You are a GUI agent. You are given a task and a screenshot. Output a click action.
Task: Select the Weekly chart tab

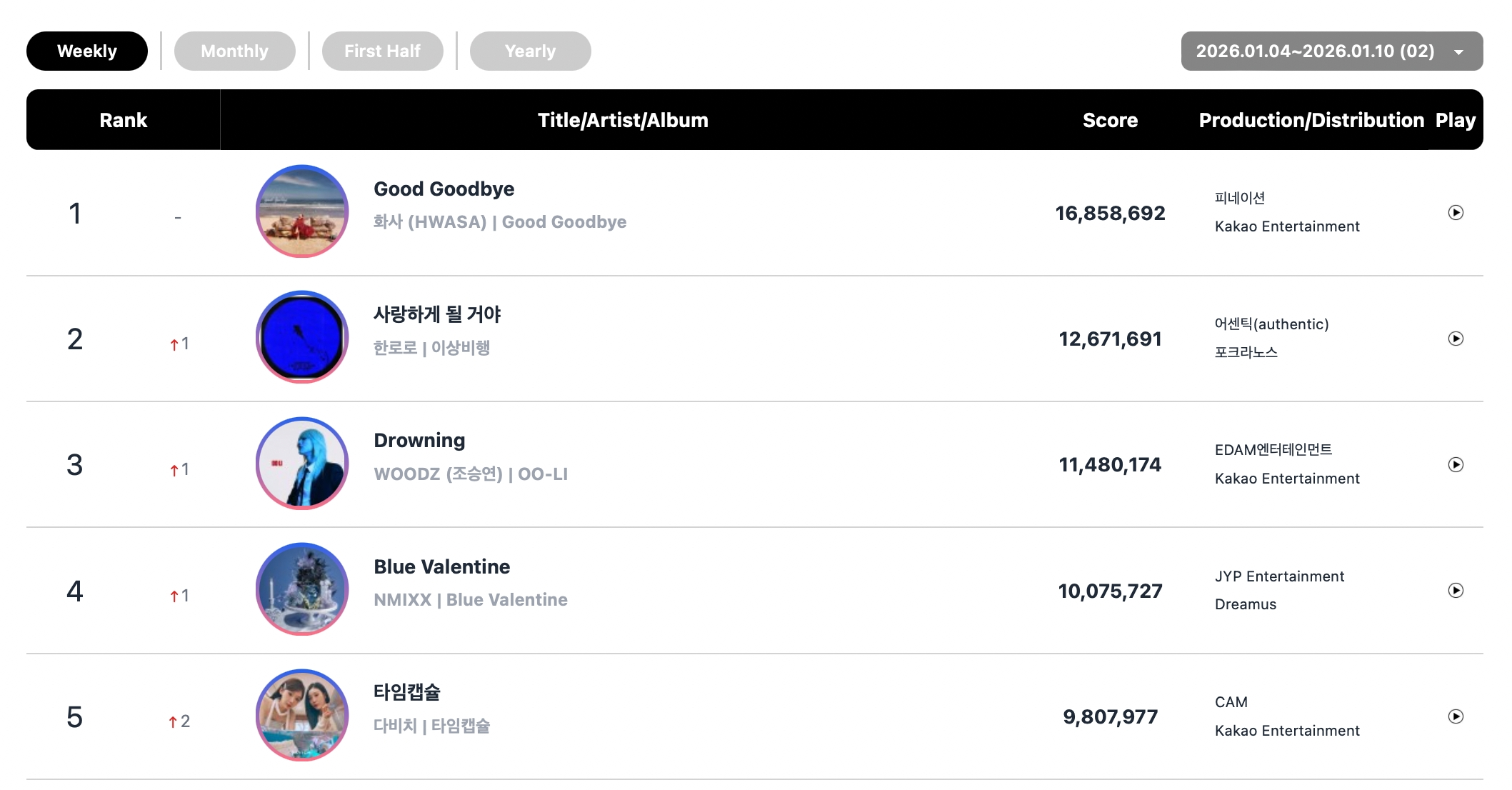pos(87,51)
